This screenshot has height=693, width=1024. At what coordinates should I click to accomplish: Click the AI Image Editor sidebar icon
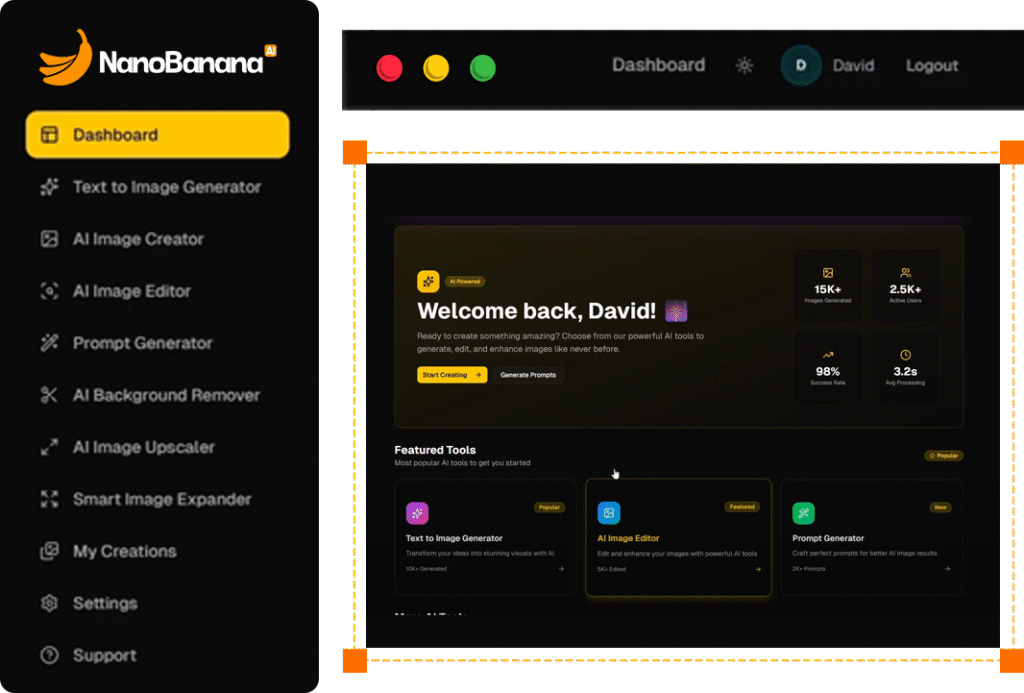point(49,291)
